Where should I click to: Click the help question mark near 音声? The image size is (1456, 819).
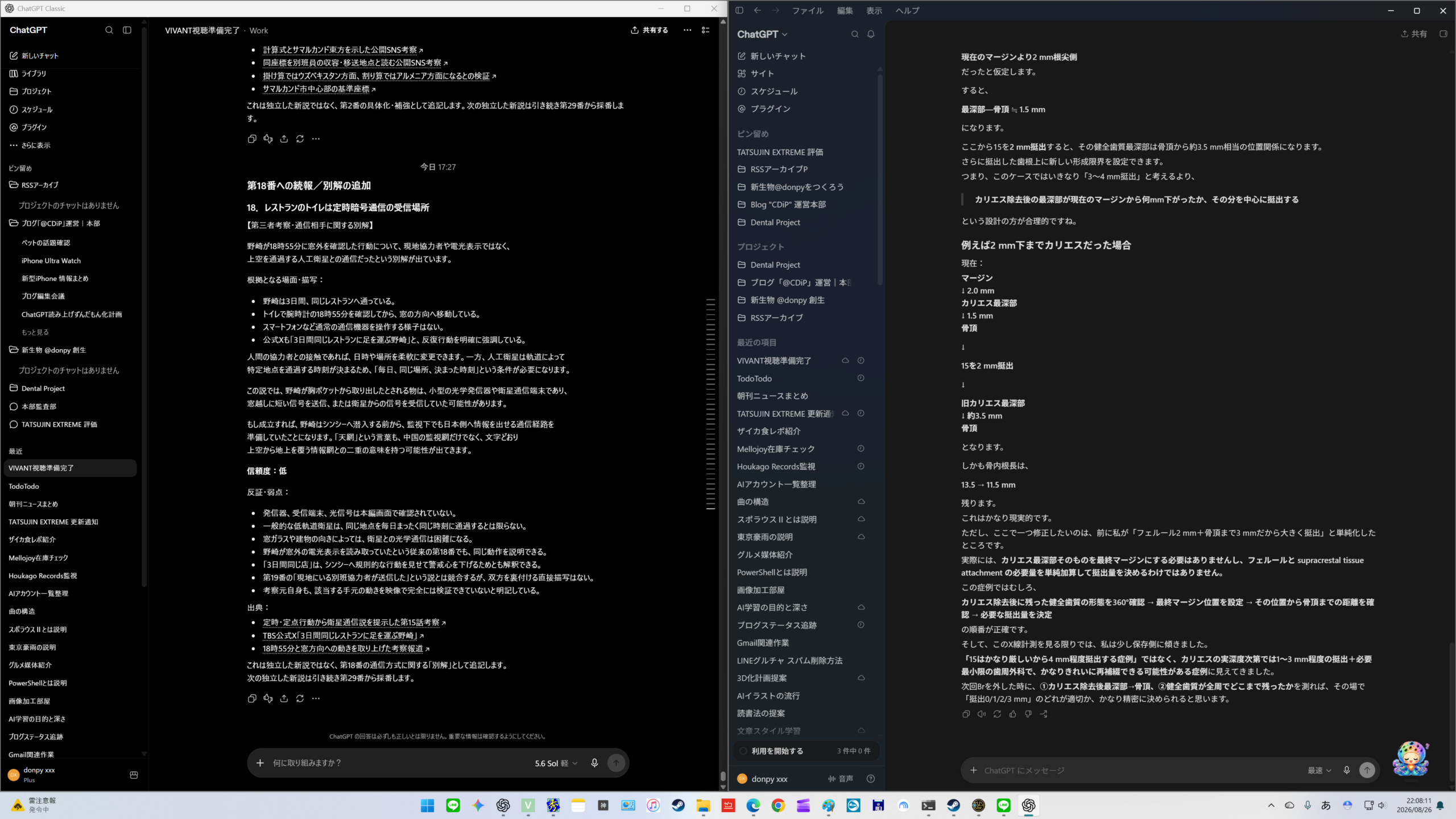[871, 779]
